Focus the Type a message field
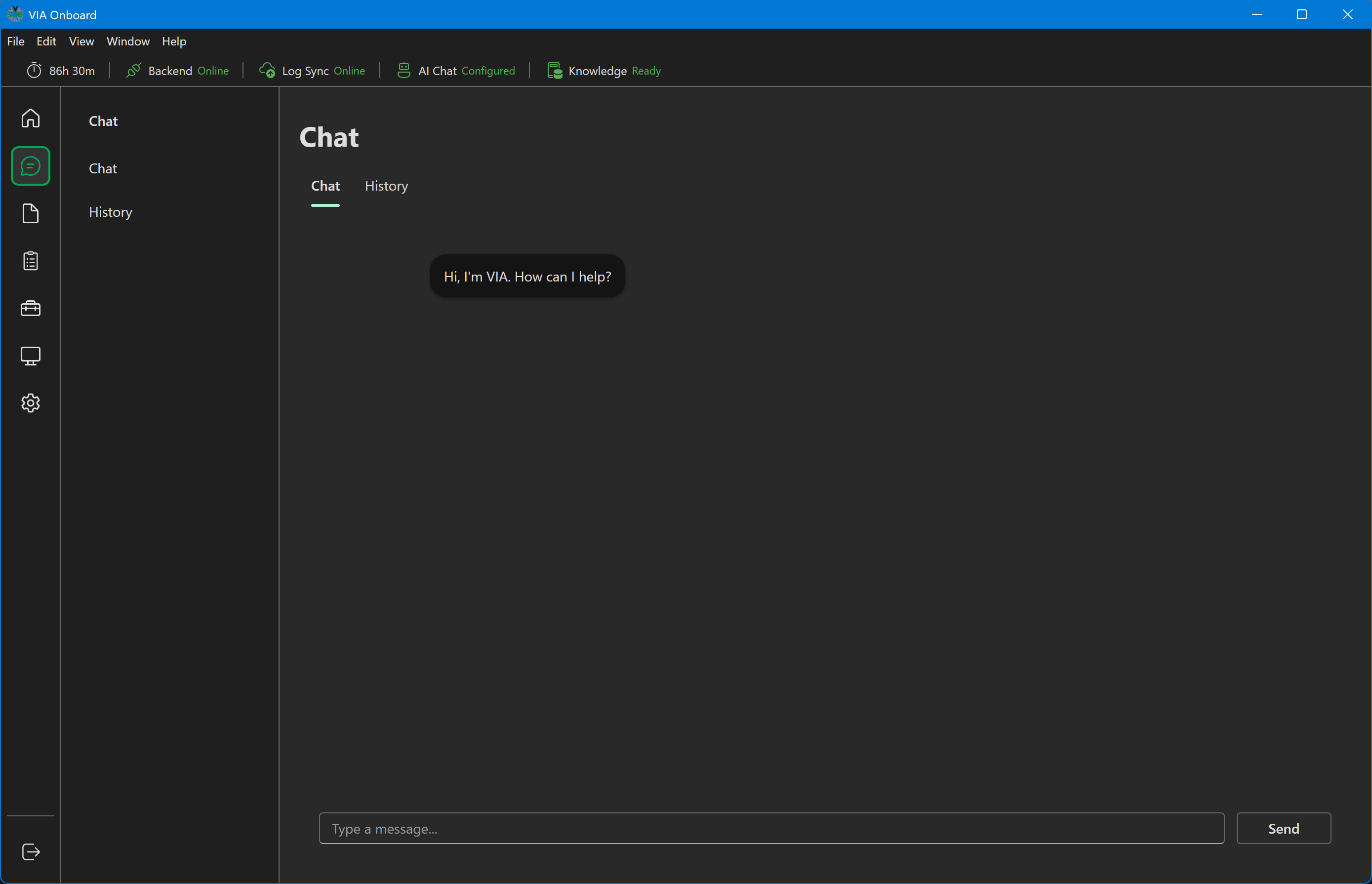The image size is (1372, 884). [771, 828]
